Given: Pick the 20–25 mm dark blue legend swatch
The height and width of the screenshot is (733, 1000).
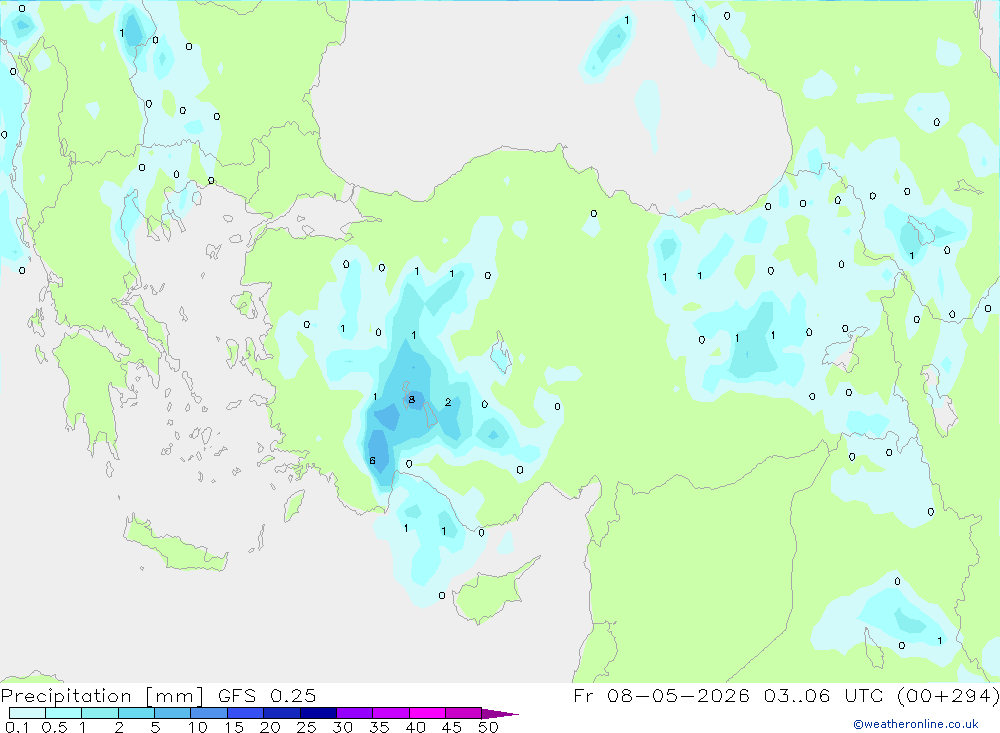Looking at the screenshot, I should click(281, 713).
